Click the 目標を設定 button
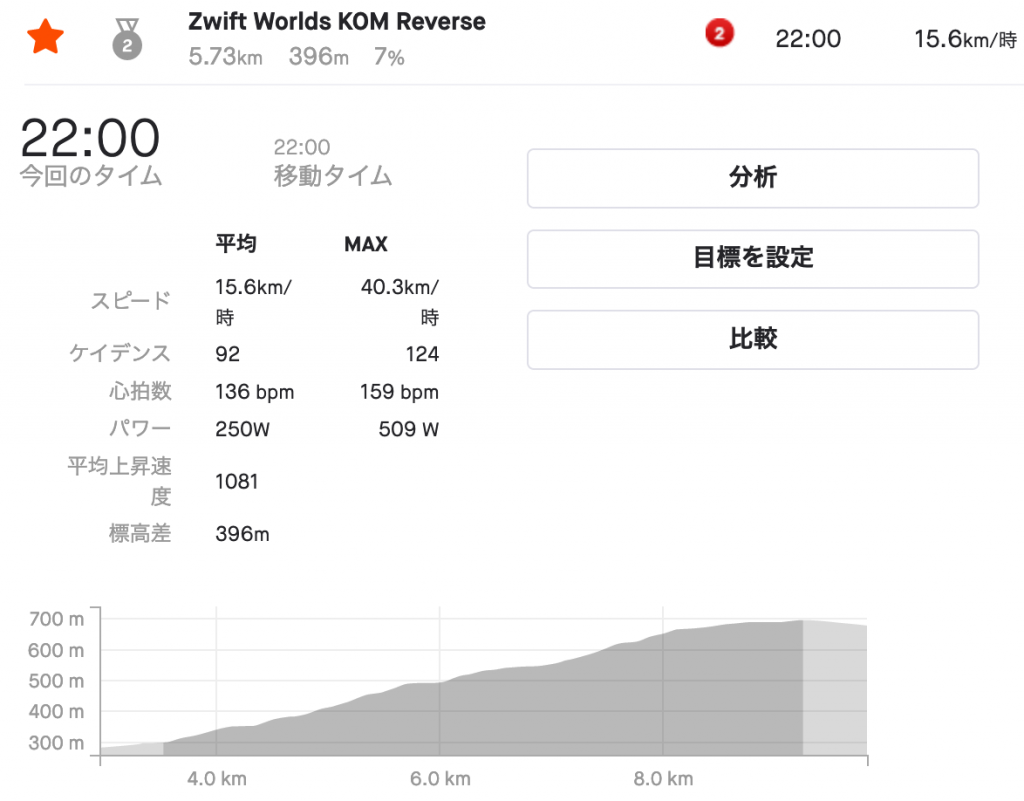1024x801 pixels. click(x=753, y=259)
